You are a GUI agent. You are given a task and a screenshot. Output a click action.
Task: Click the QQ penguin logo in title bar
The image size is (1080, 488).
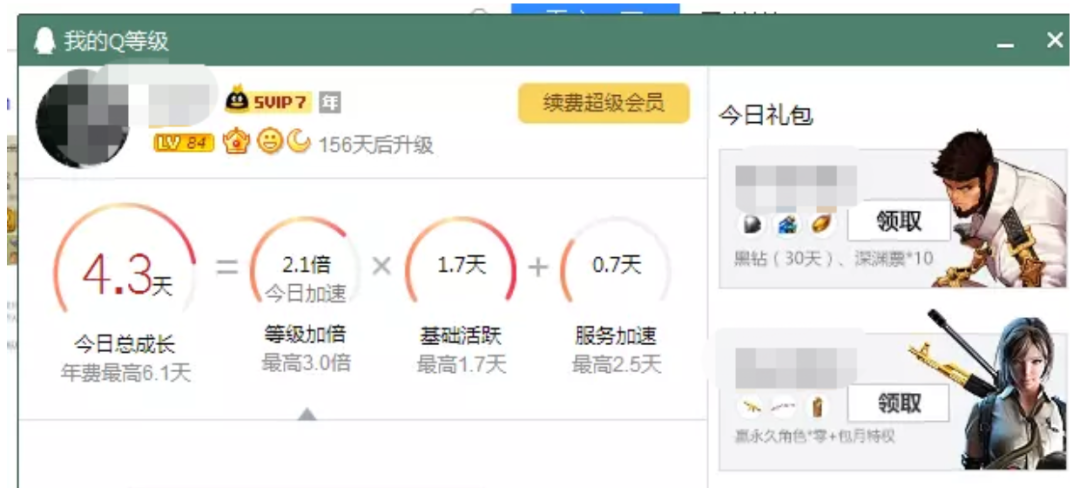[45, 41]
